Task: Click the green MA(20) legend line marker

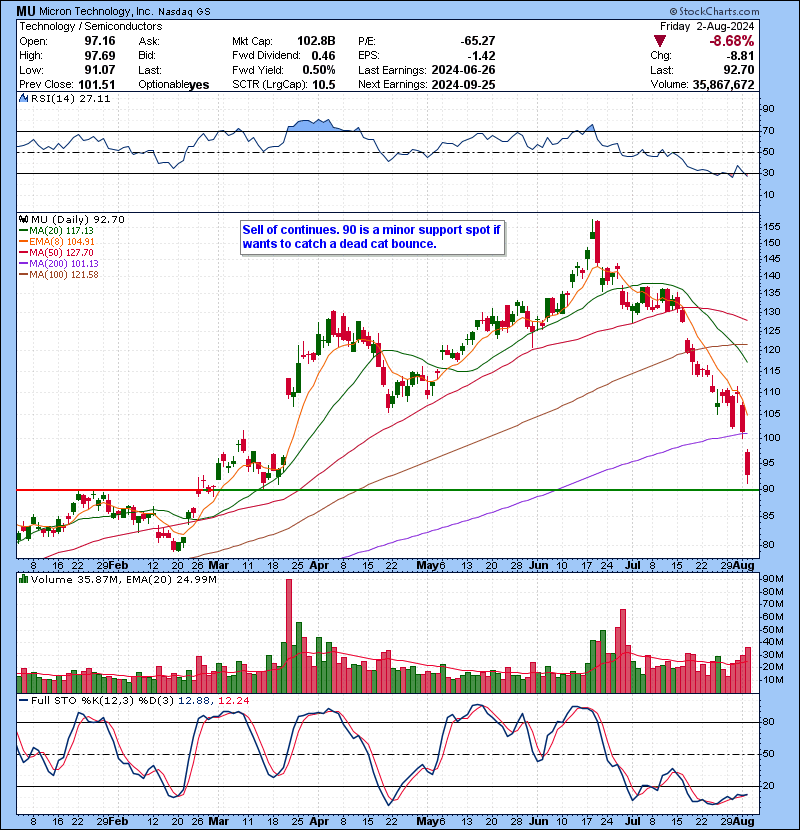Action: 23,231
